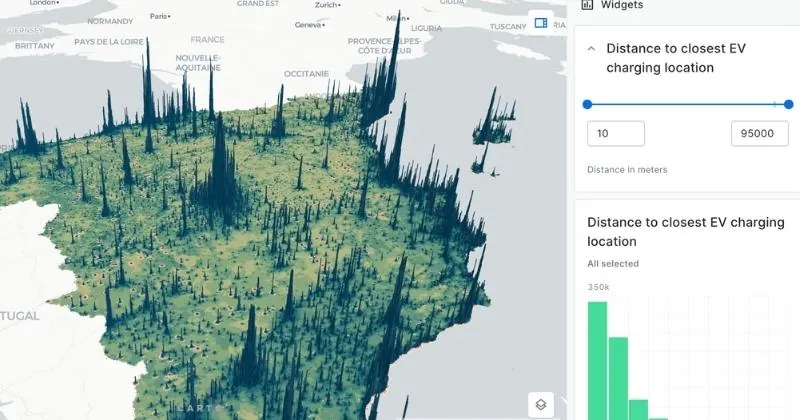Click the right range slider handle

coord(789,104)
